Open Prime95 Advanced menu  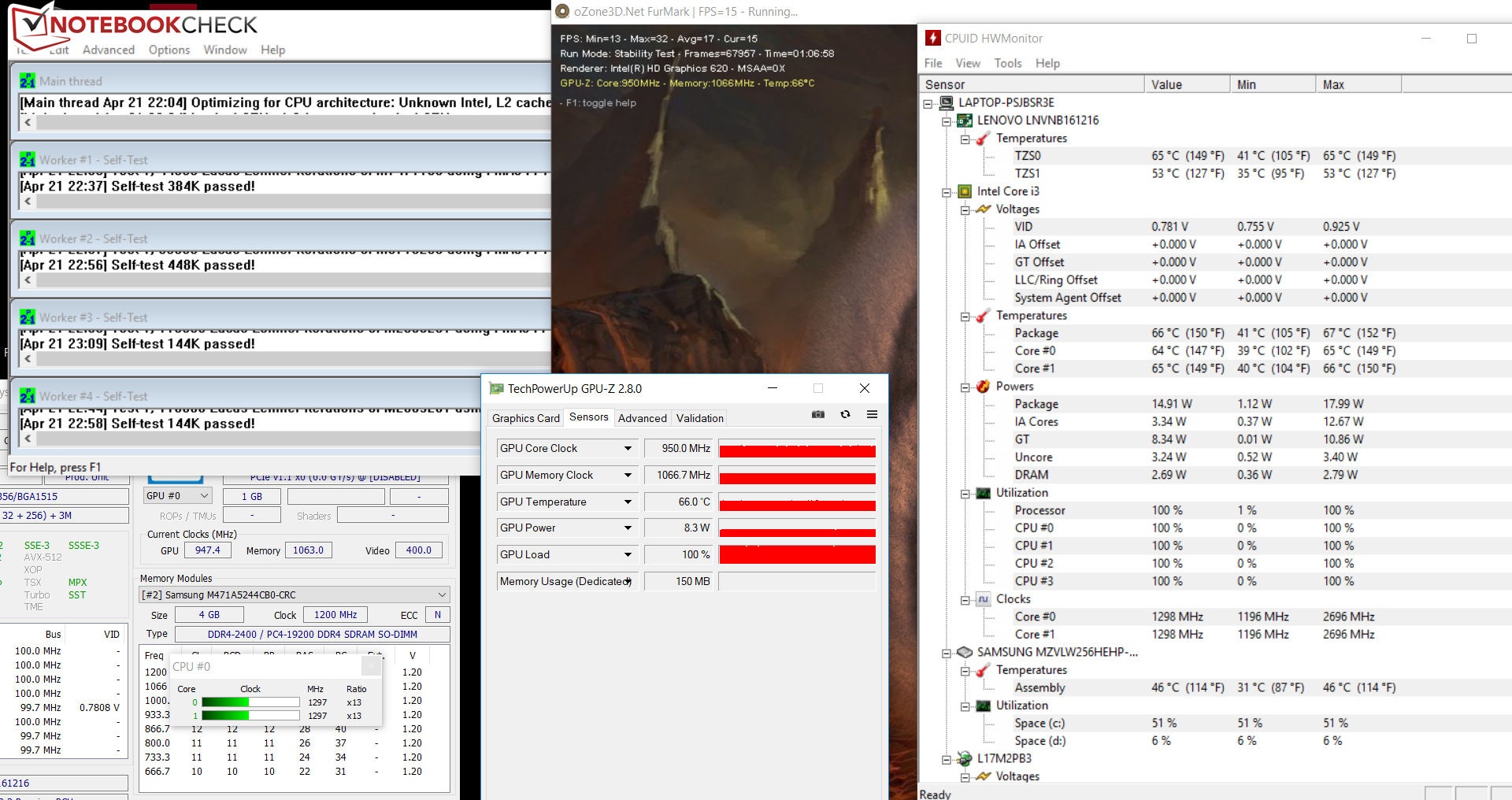pyautogui.click(x=109, y=50)
